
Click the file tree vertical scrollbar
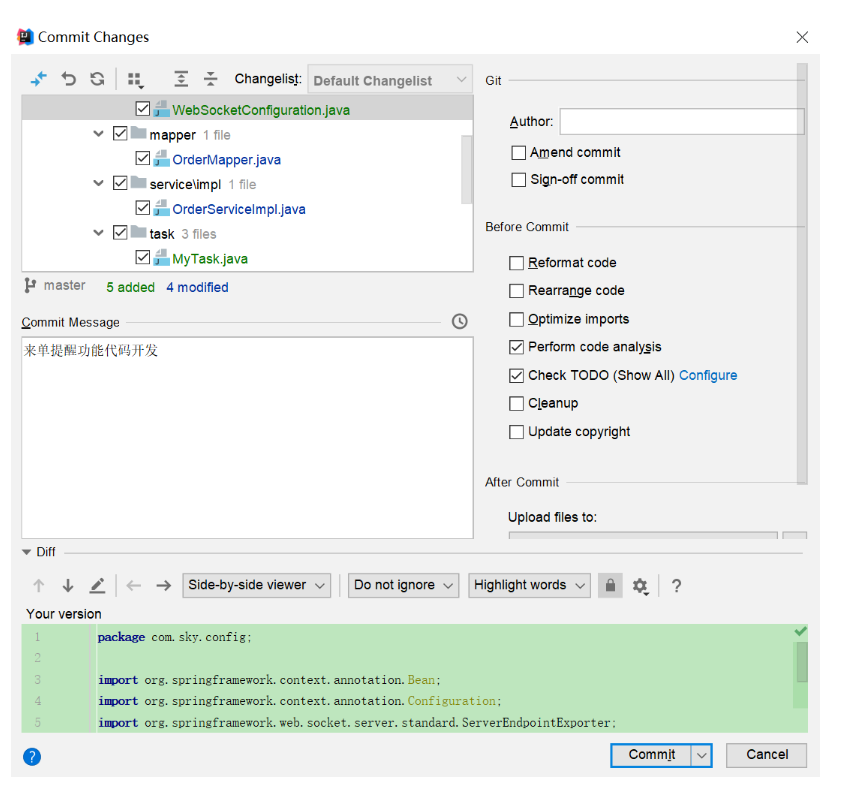(x=467, y=169)
